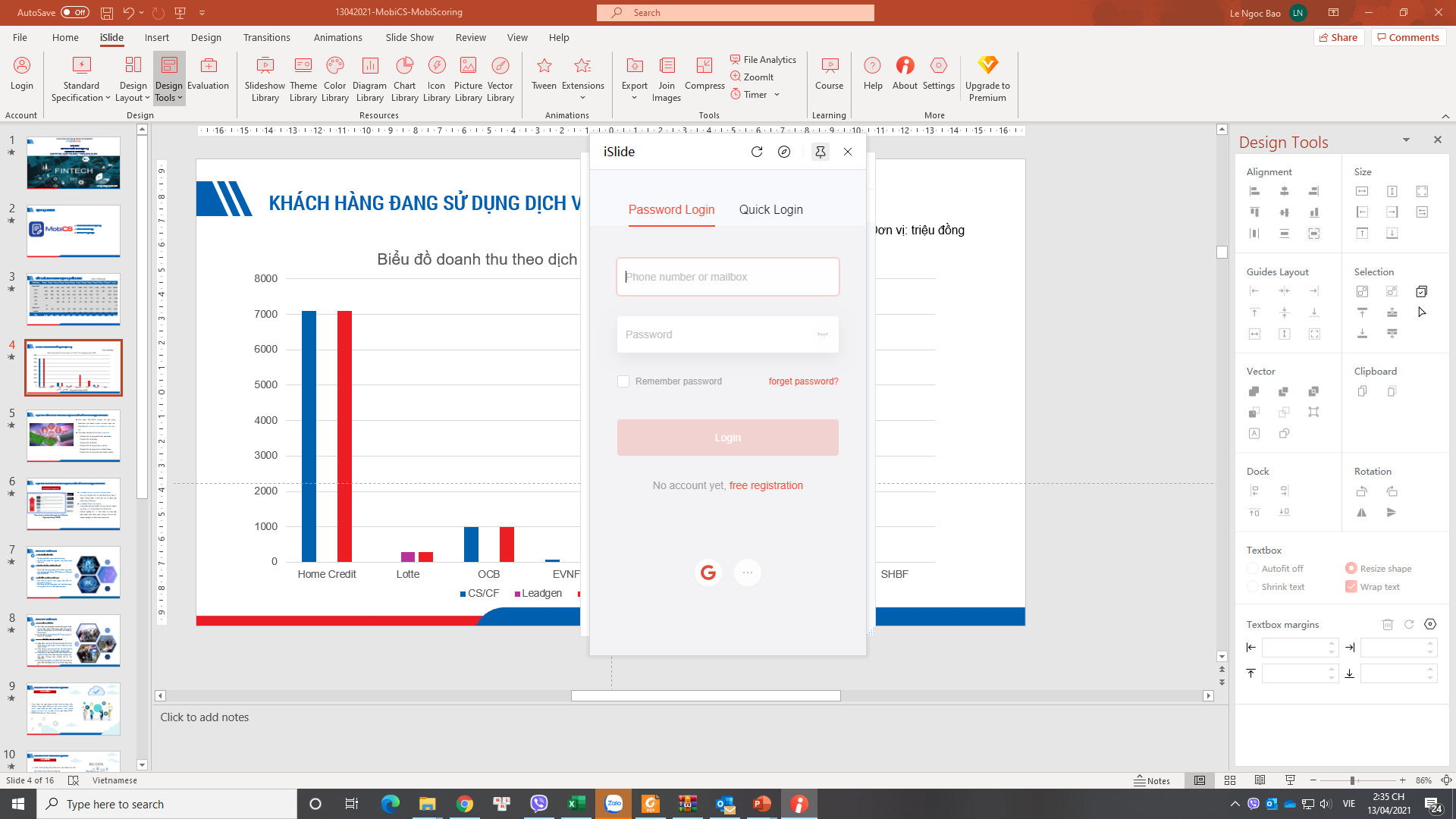Delete textbox margins trash icon

tap(1387, 624)
